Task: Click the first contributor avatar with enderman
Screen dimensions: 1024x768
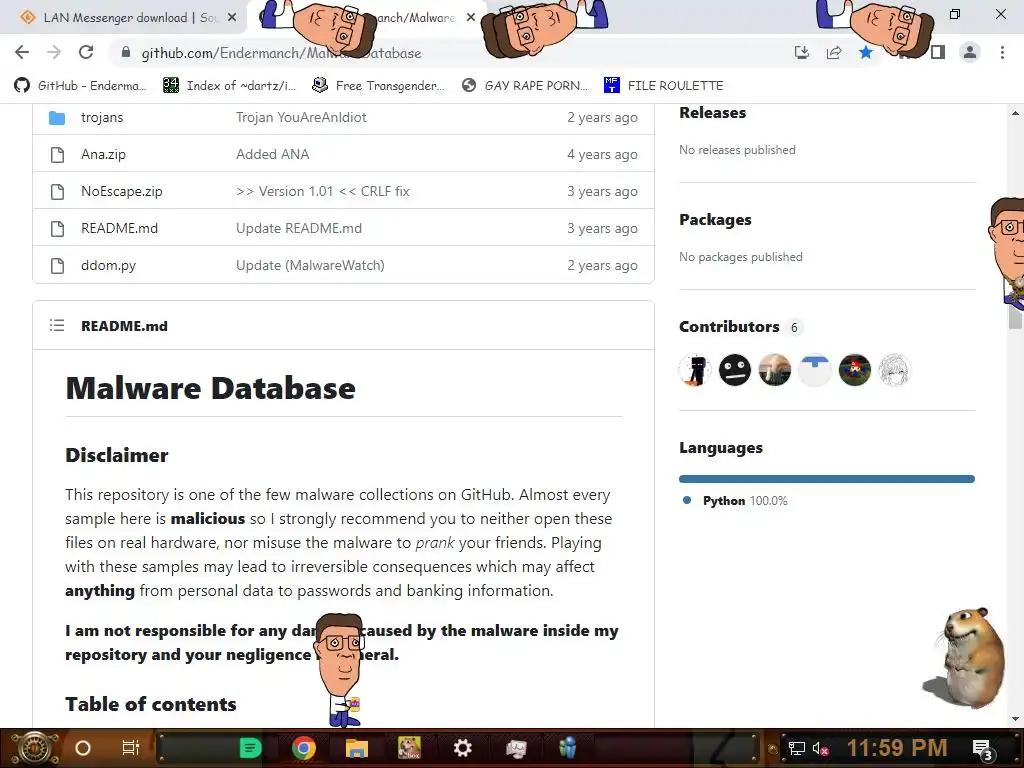Action: (695, 370)
